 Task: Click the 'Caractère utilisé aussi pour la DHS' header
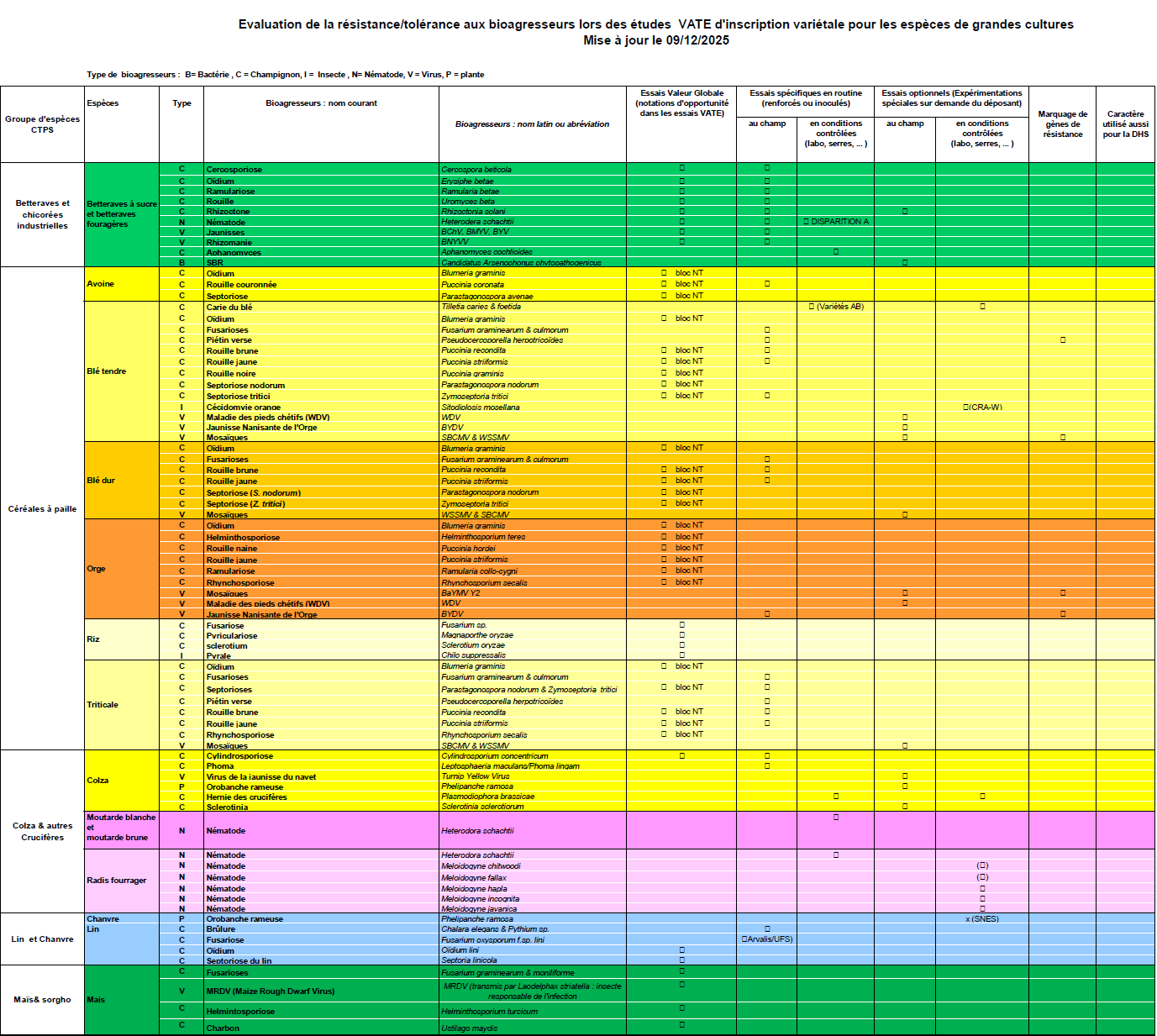(x=1125, y=124)
